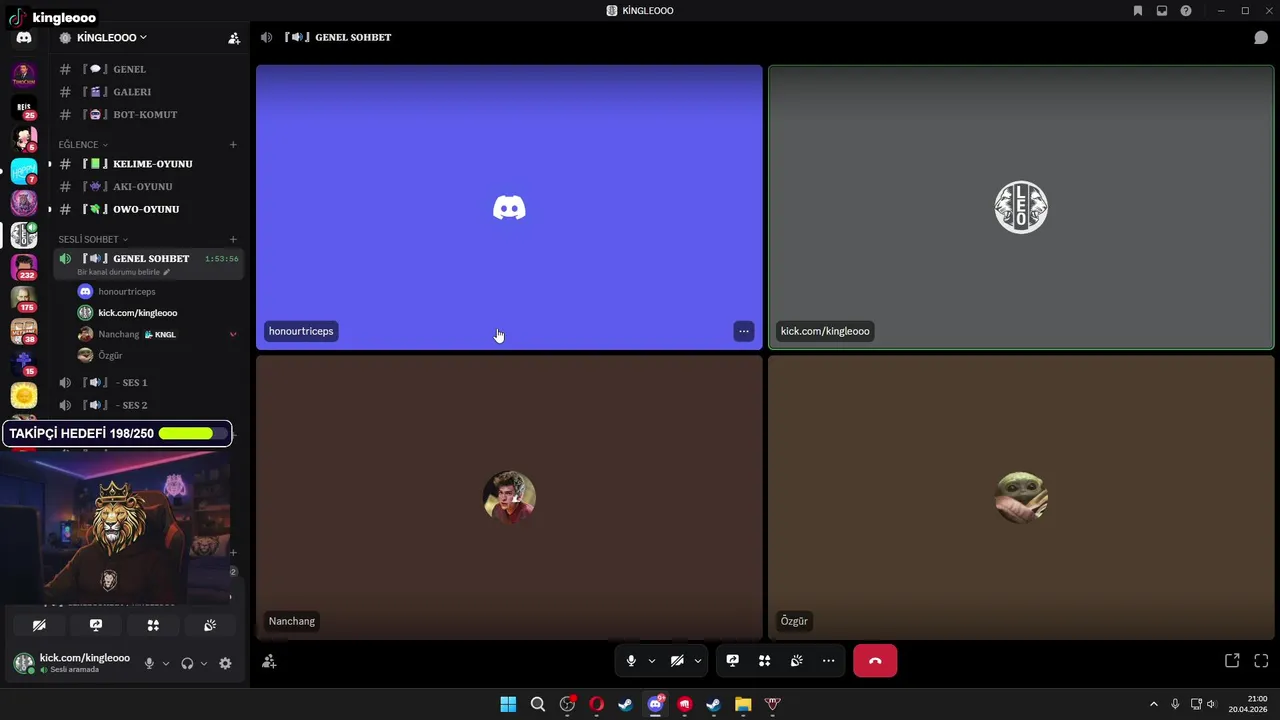Viewport: 1280px width, 720px height.
Task: Open input options arrow in user panel
Action: pyautogui.click(x=166, y=663)
